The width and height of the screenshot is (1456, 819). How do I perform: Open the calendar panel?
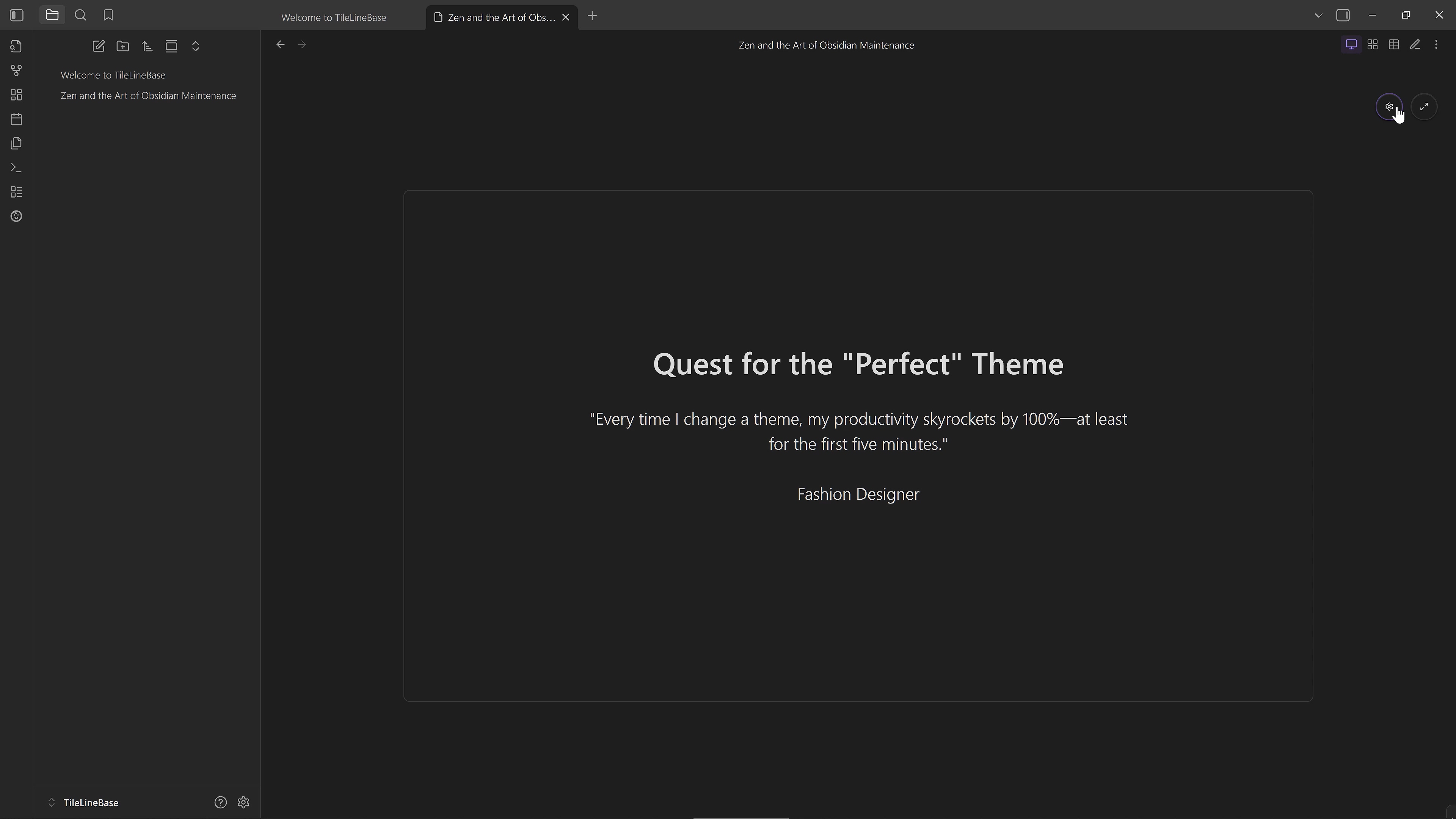(16, 119)
